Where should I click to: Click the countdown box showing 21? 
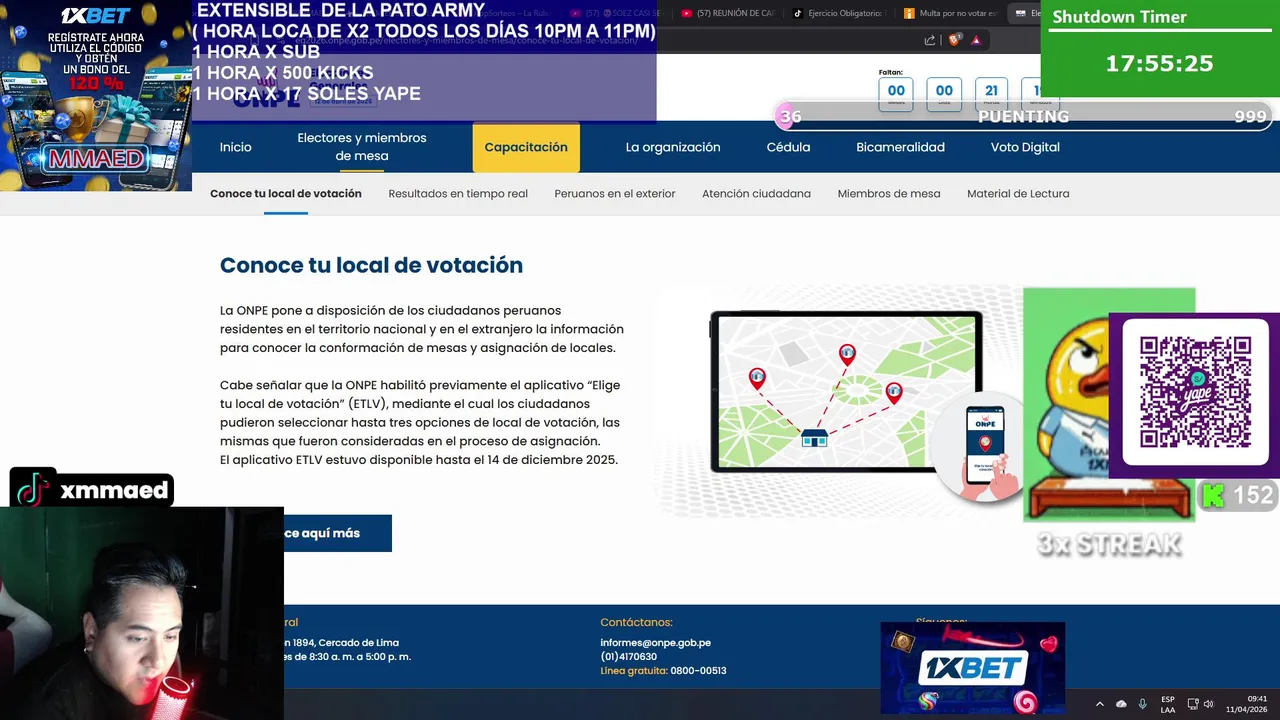pos(991,93)
